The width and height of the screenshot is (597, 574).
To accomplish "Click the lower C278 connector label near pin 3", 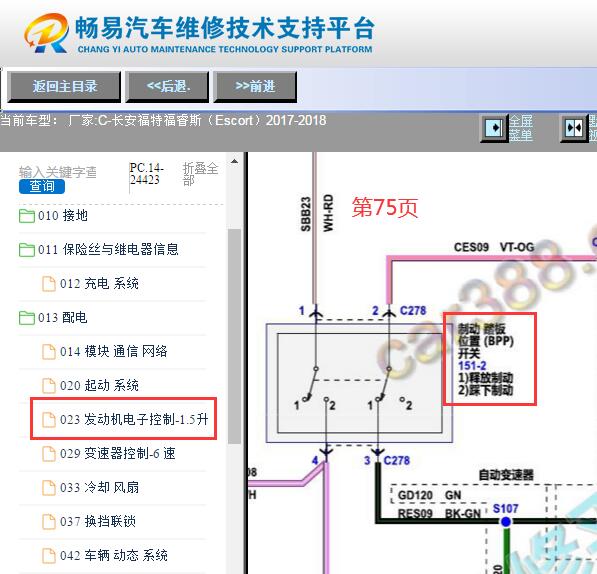I will click(x=396, y=461).
